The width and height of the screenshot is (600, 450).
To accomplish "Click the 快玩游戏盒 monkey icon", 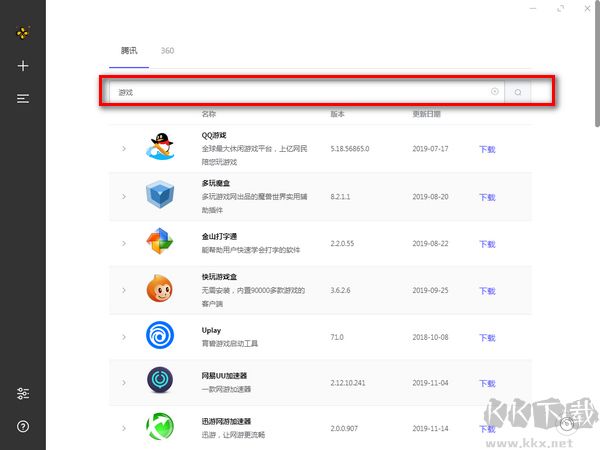I will [x=160, y=288].
